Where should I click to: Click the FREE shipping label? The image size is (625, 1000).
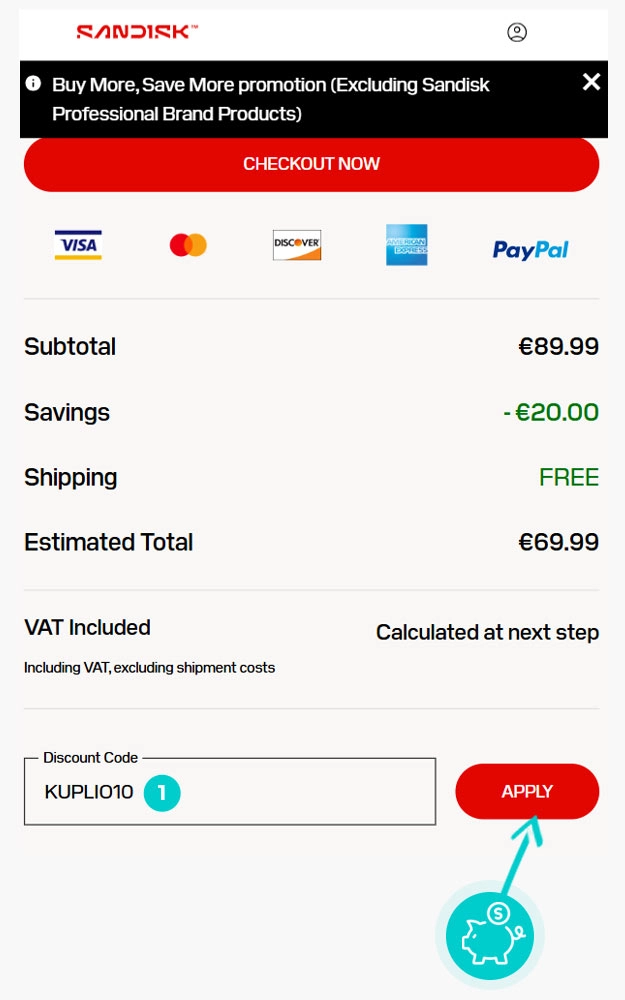point(569,477)
